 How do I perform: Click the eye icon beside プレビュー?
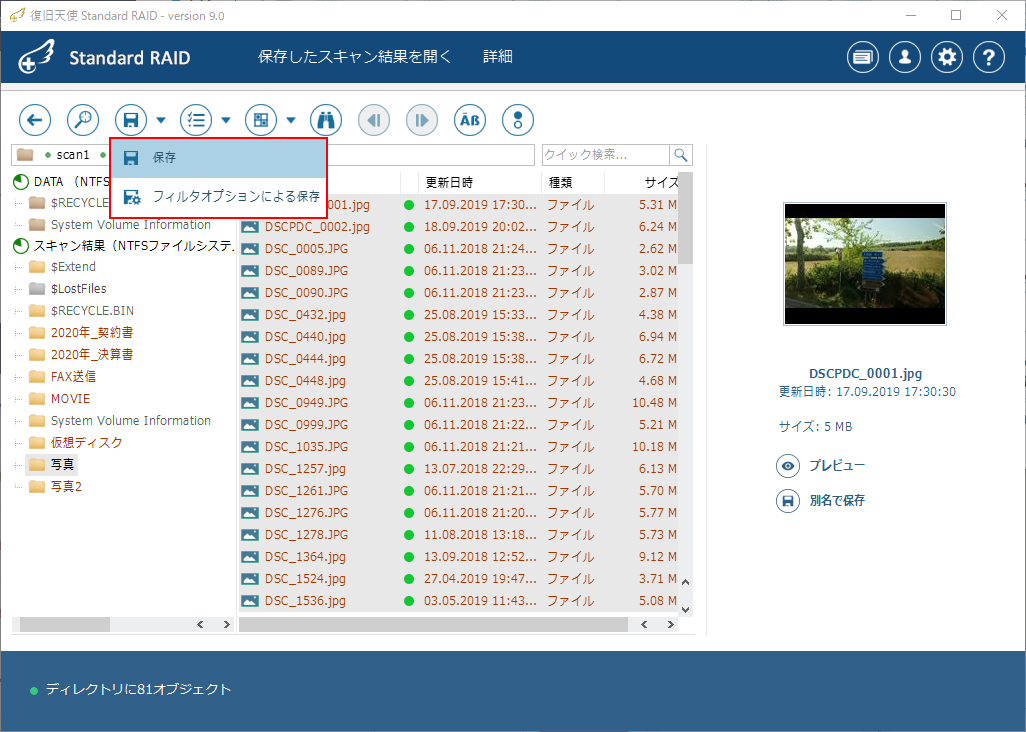point(788,466)
